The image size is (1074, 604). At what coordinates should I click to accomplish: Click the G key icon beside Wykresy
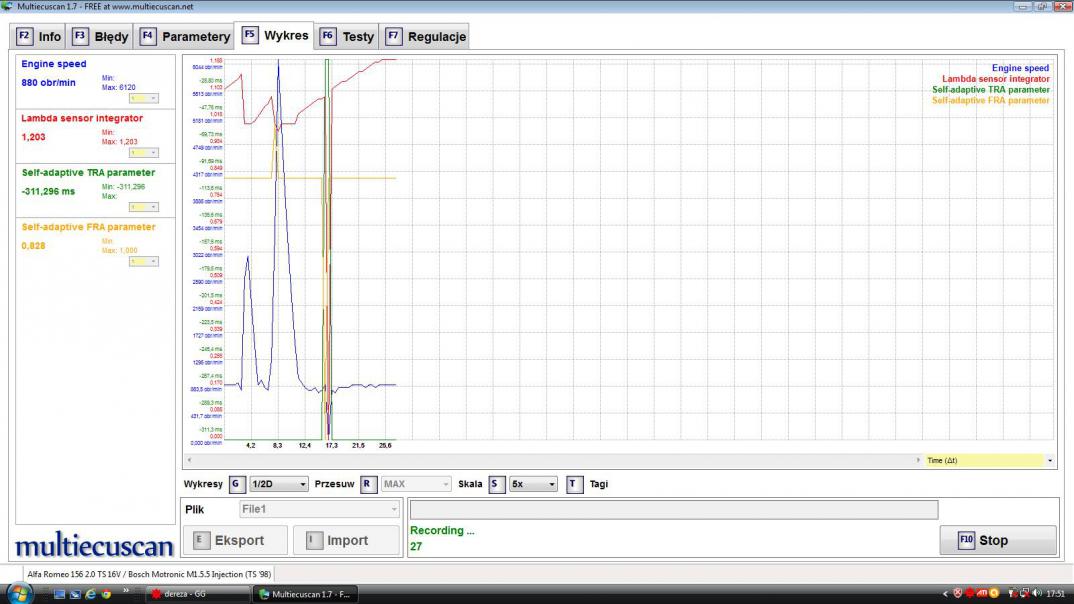[x=237, y=484]
